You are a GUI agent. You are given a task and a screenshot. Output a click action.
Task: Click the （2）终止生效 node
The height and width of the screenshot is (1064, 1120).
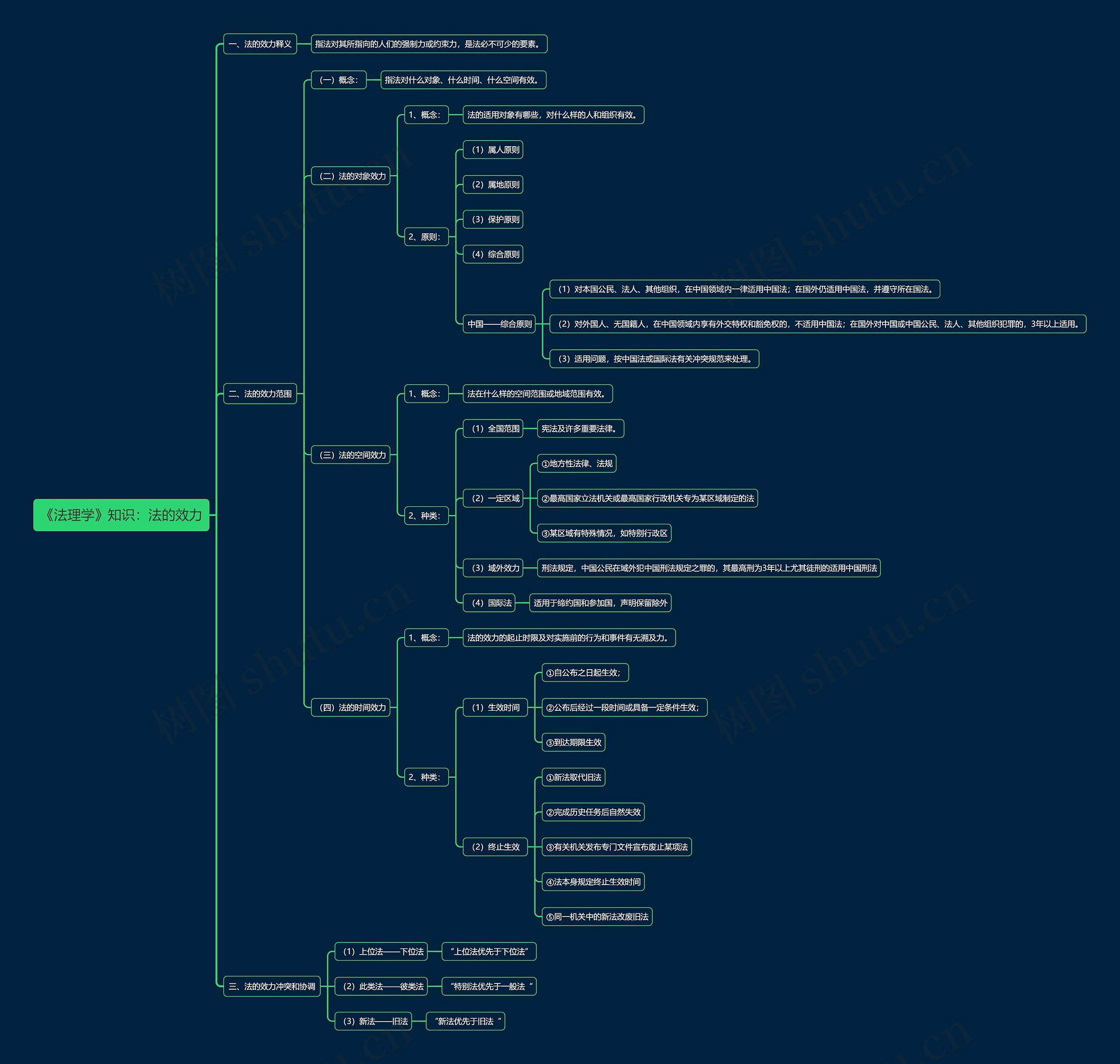coord(495,847)
